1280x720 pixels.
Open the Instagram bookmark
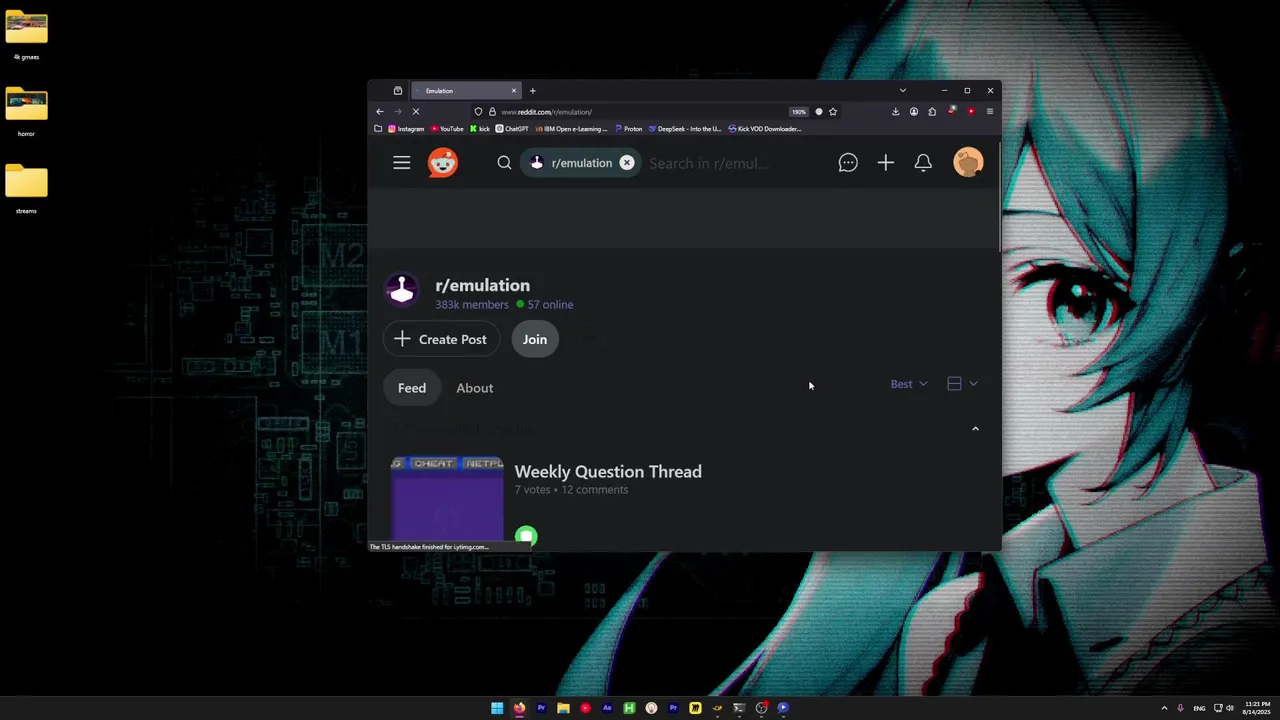(x=406, y=129)
